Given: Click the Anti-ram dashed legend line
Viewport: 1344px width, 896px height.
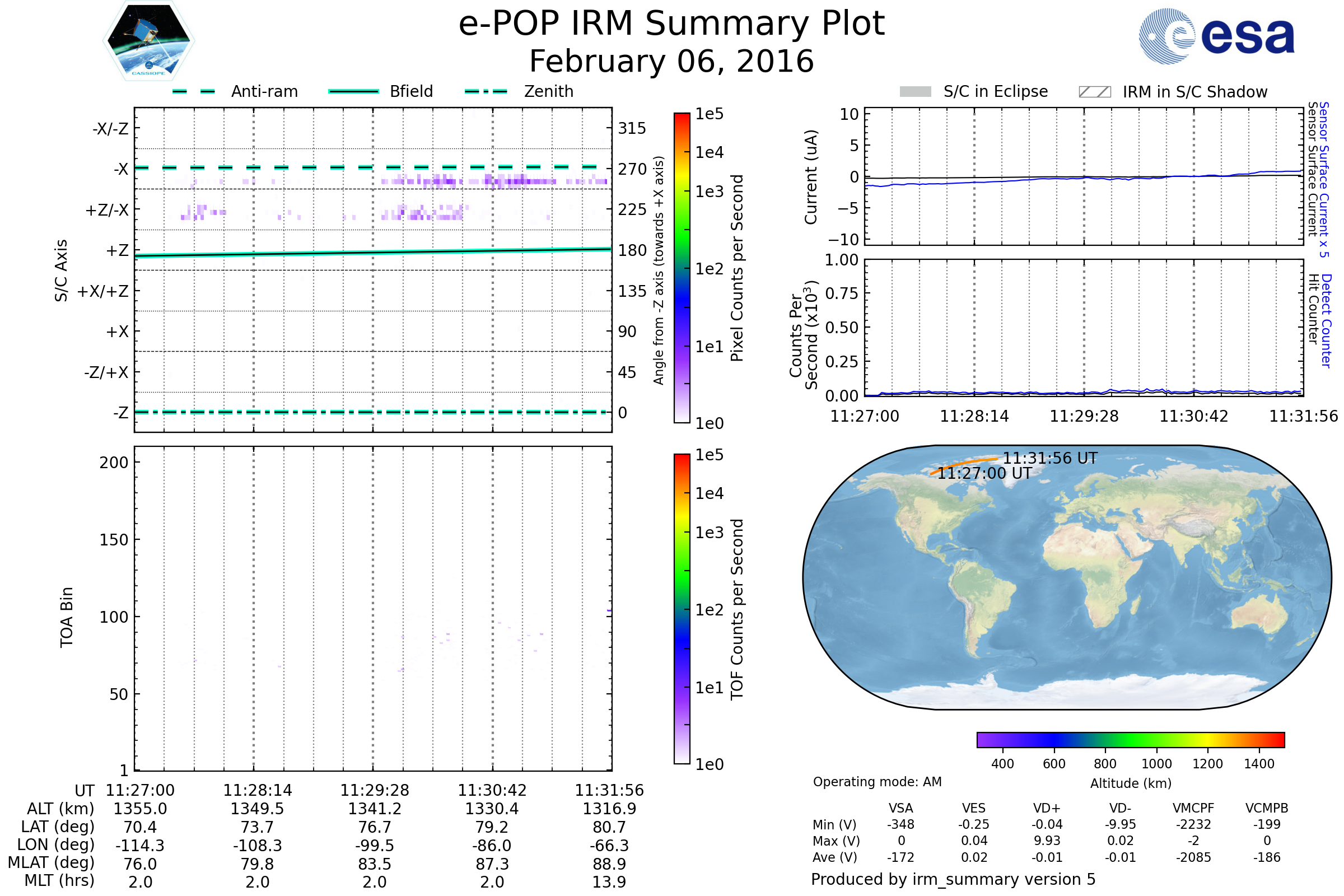Looking at the screenshot, I should pos(194,91).
